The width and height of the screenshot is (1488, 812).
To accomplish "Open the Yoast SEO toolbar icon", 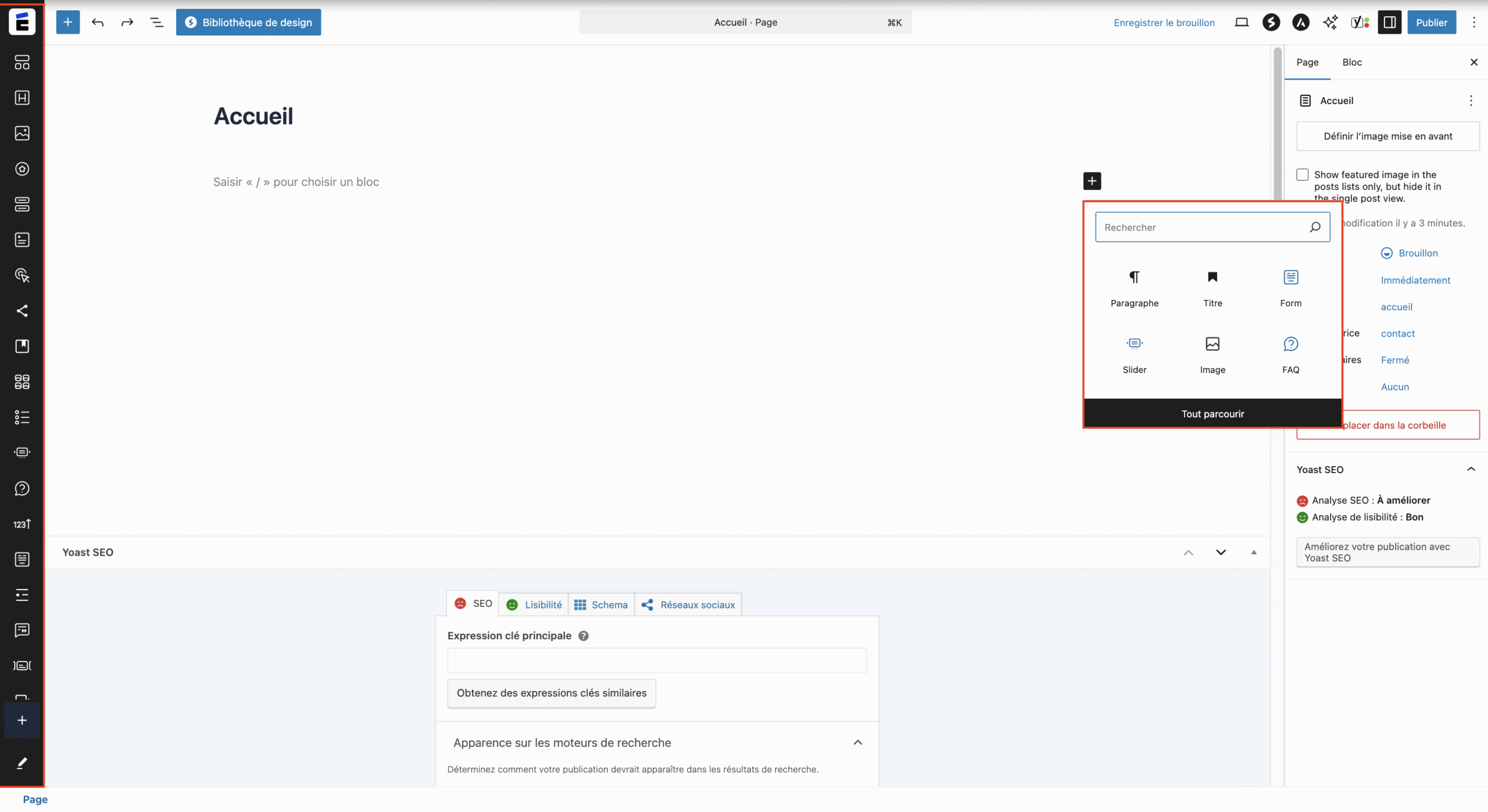I will tap(1360, 22).
